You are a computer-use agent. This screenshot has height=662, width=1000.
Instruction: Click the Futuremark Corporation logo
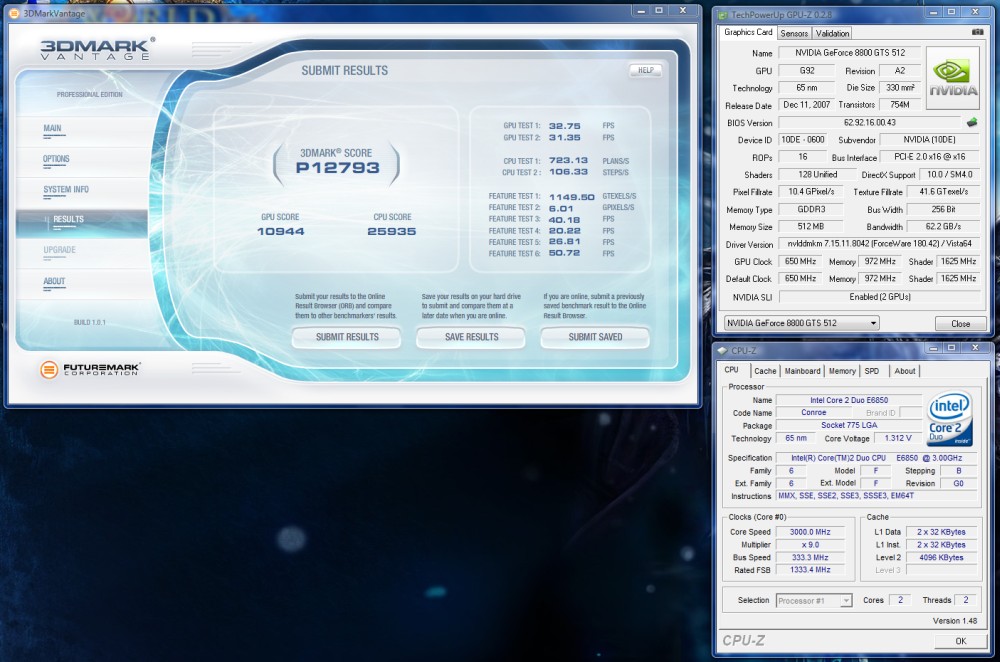click(89, 369)
